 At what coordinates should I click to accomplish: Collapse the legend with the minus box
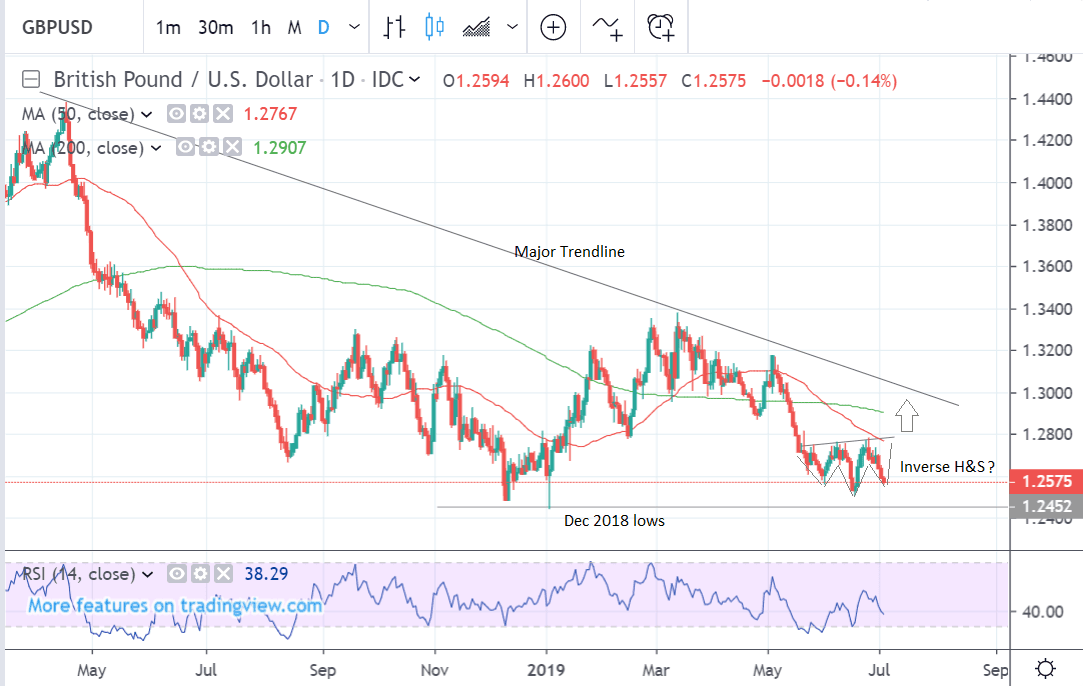tap(33, 79)
